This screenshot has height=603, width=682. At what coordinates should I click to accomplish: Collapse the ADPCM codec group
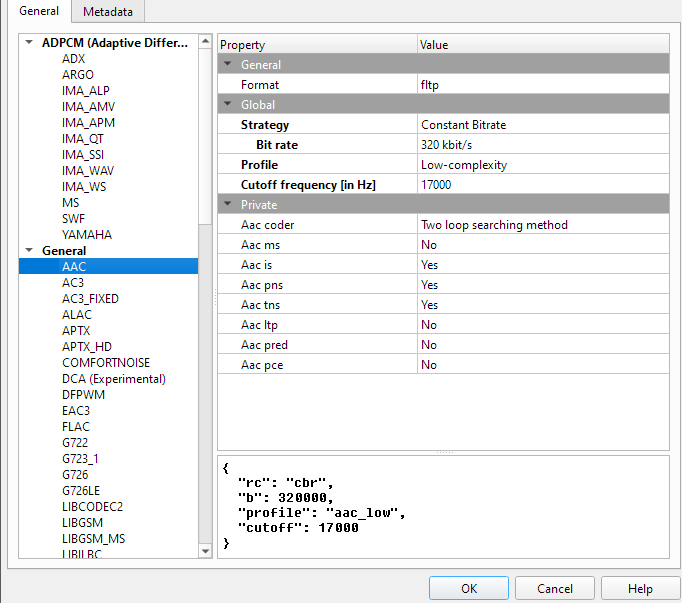(x=29, y=43)
